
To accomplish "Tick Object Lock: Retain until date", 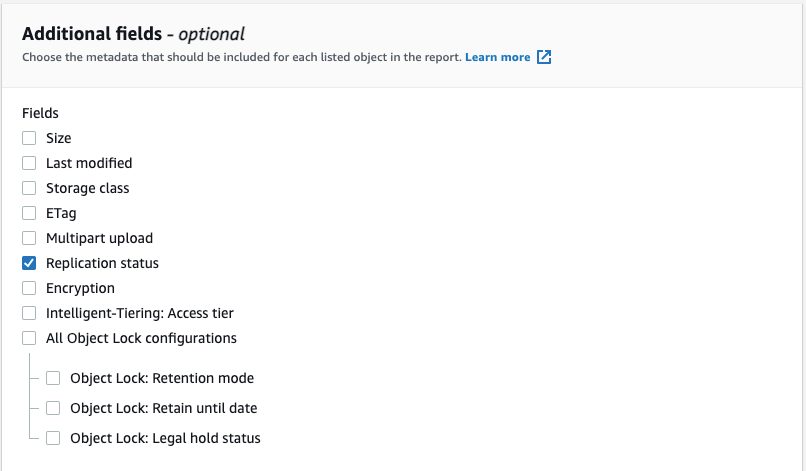I will point(53,408).
